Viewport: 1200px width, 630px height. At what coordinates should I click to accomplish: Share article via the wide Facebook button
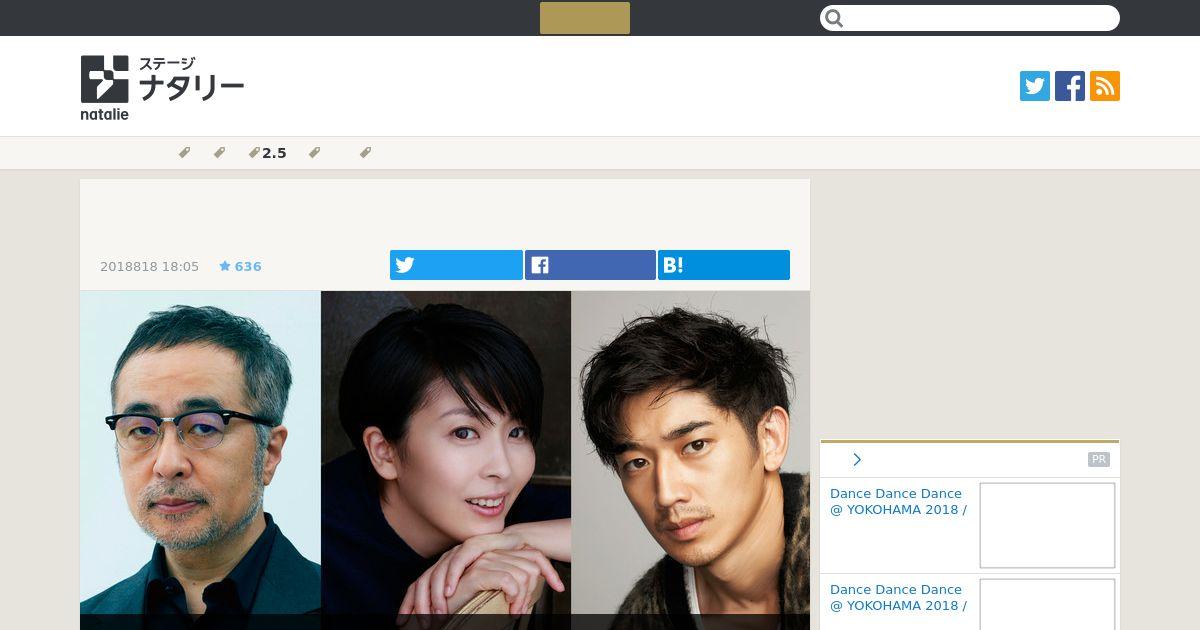coord(590,265)
